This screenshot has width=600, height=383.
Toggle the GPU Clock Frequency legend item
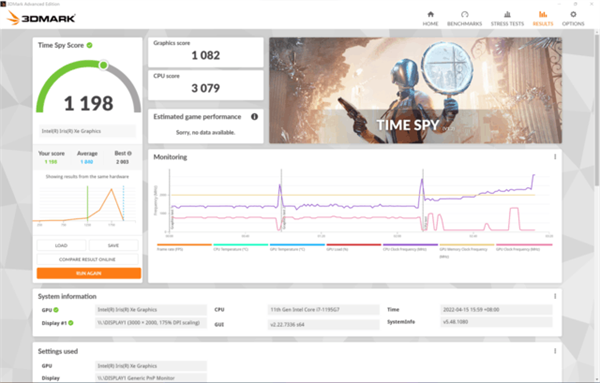click(524, 247)
